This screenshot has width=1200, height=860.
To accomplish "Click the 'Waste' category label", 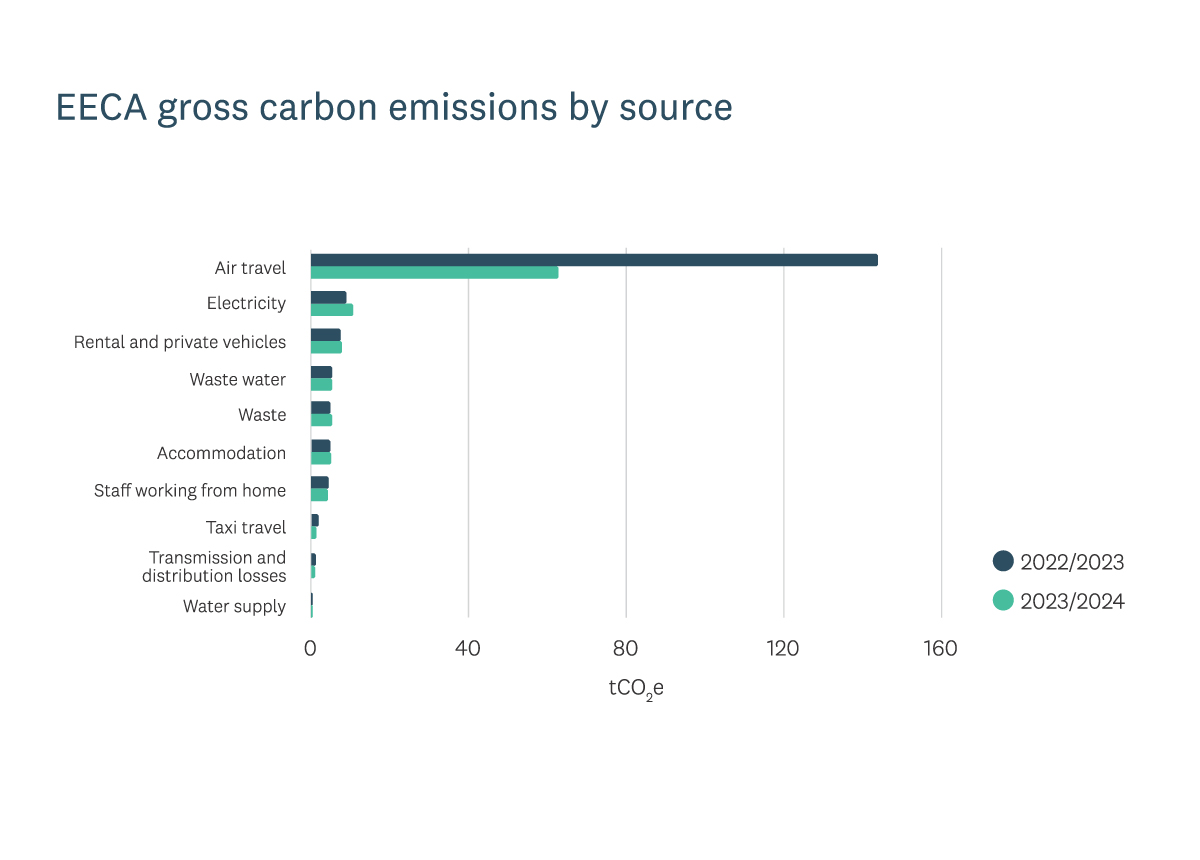I will pyautogui.click(x=262, y=415).
